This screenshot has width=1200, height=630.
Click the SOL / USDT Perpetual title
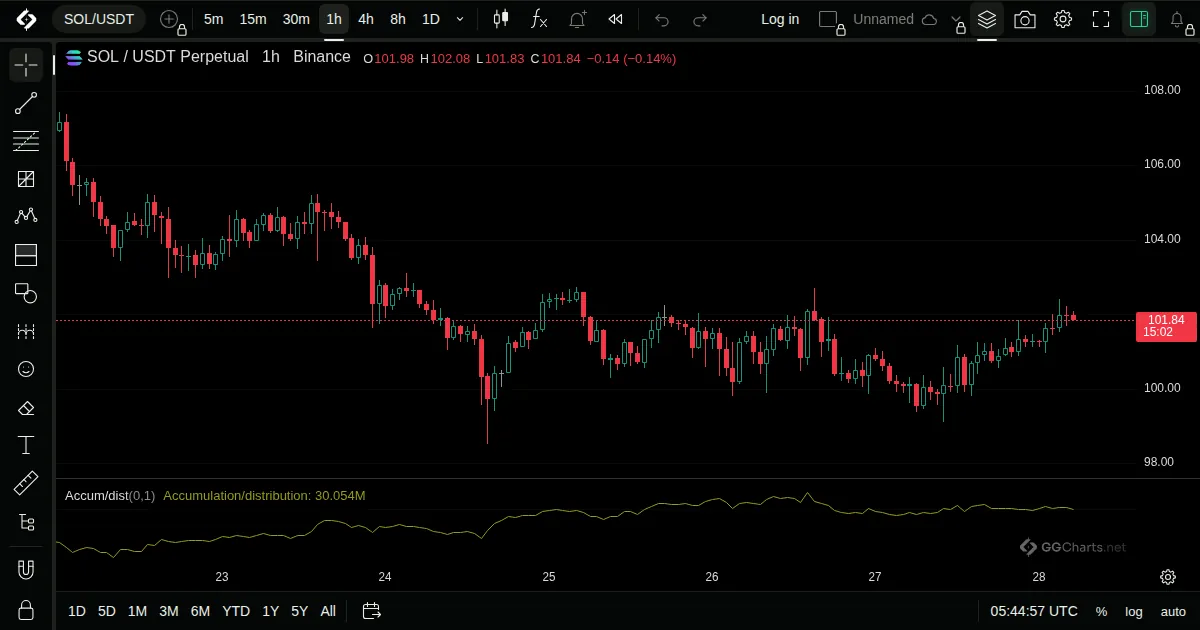[168, 57]
